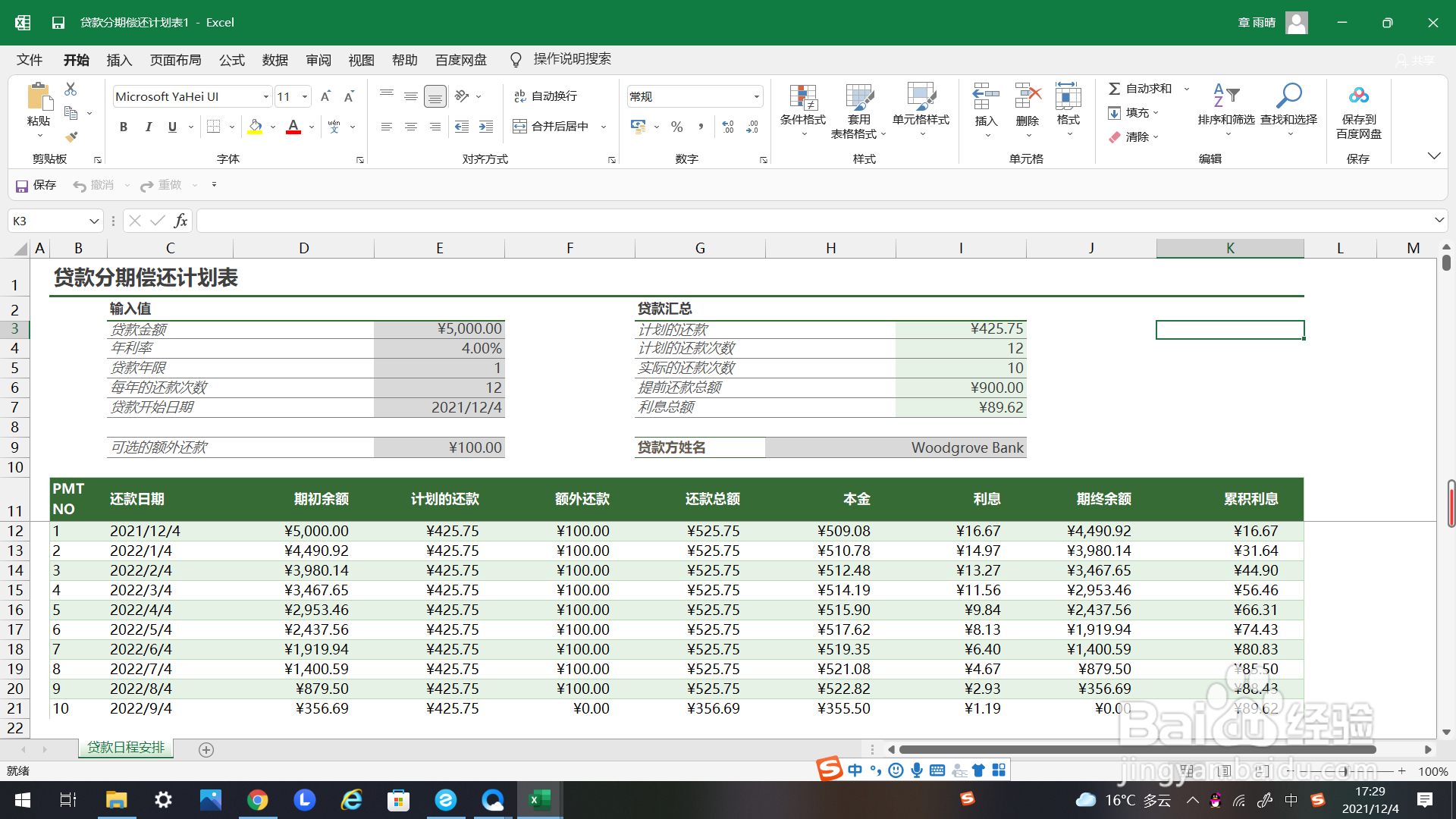Screen dimensions: 1456x819
Task: Toggle Bold formatting
Action: 124,127
